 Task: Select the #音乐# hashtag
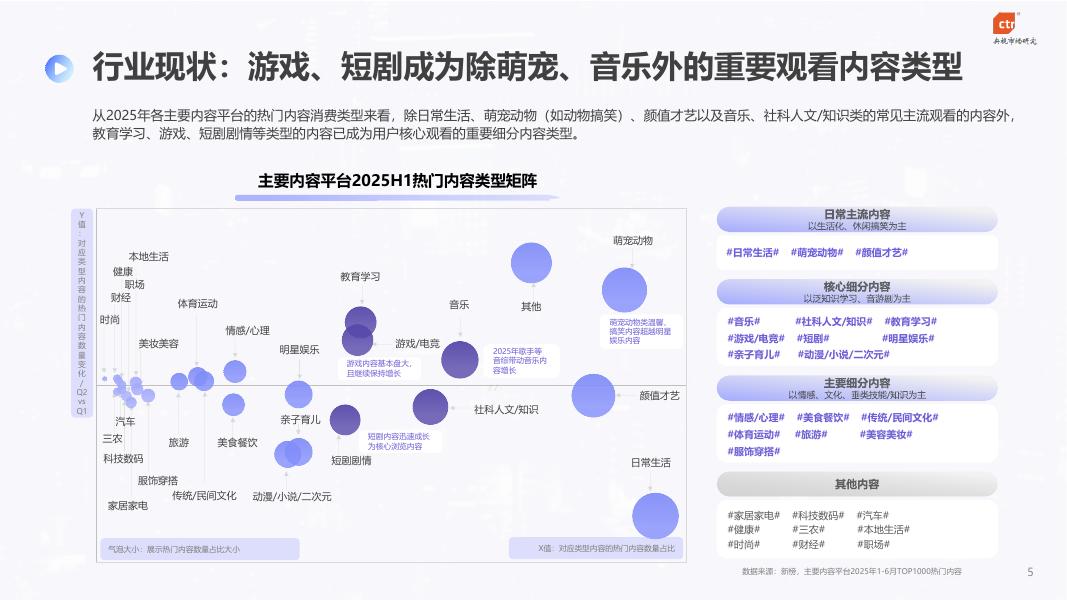click(743, 321)
